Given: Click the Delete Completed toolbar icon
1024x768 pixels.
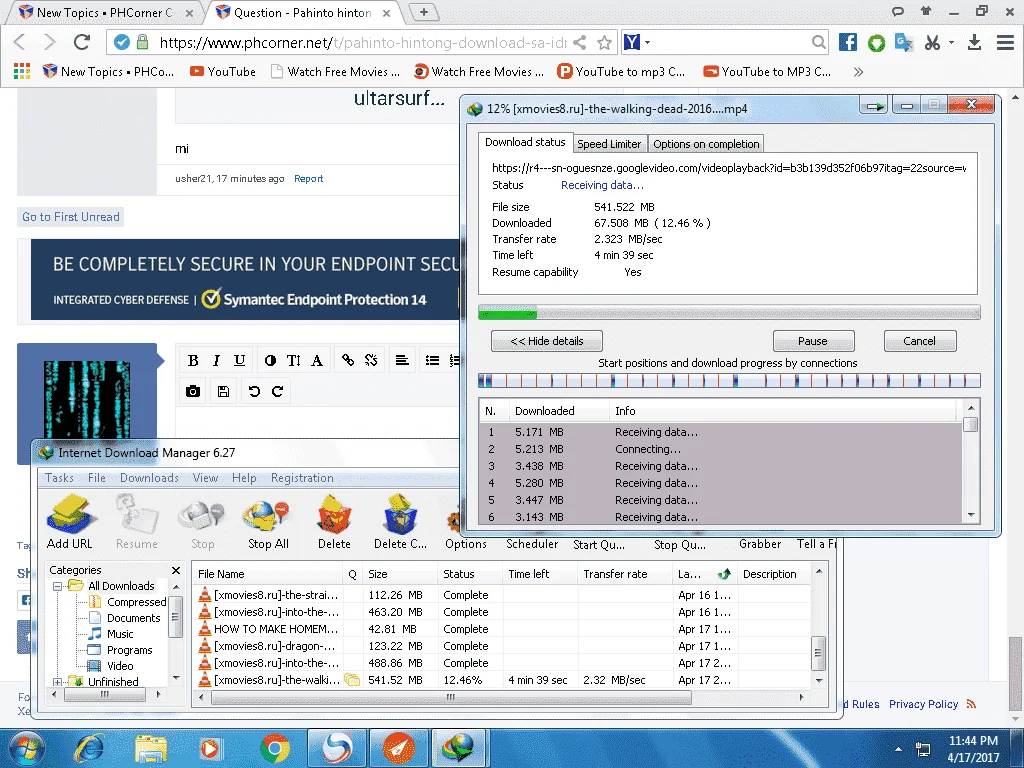Looking at the screenshot, I should (x=400, y=515).
